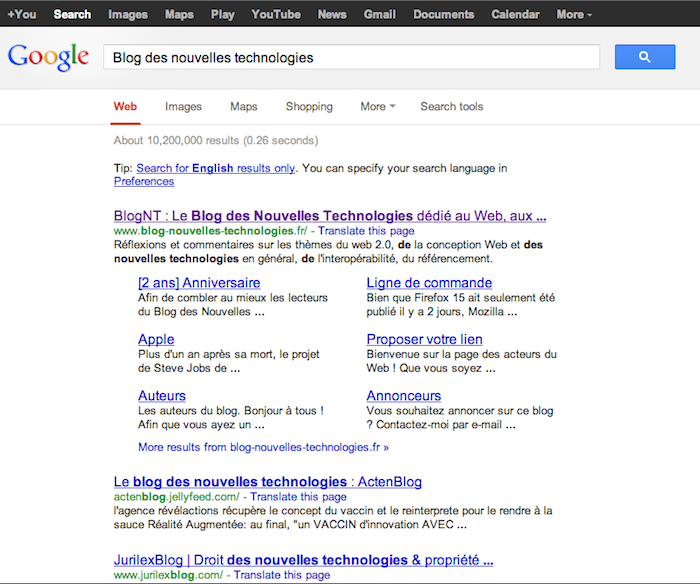Open Calendar in top bar
The height and width of the screenshot is (584, 700).
click(x=515, y=14)
